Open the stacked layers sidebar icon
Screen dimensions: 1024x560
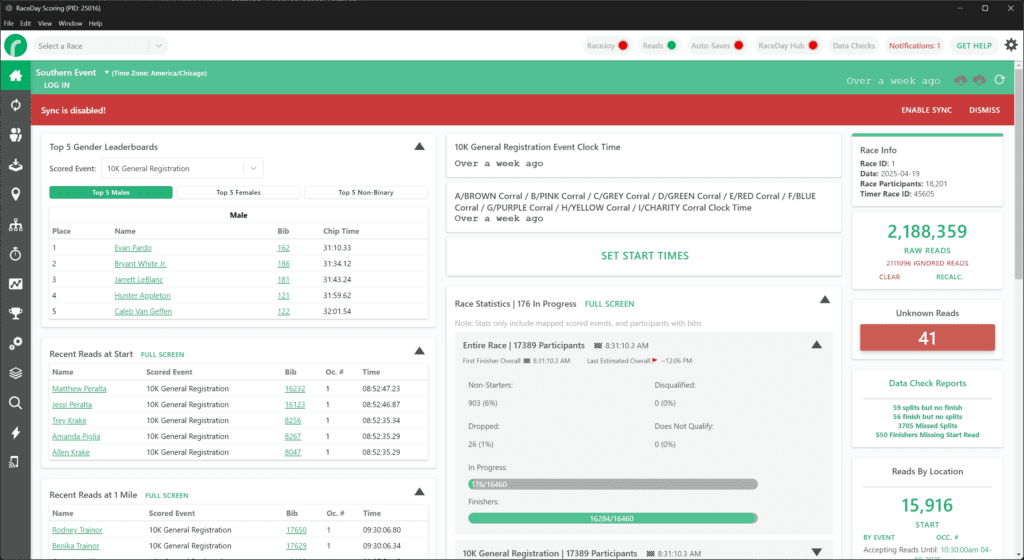[15, 373]
